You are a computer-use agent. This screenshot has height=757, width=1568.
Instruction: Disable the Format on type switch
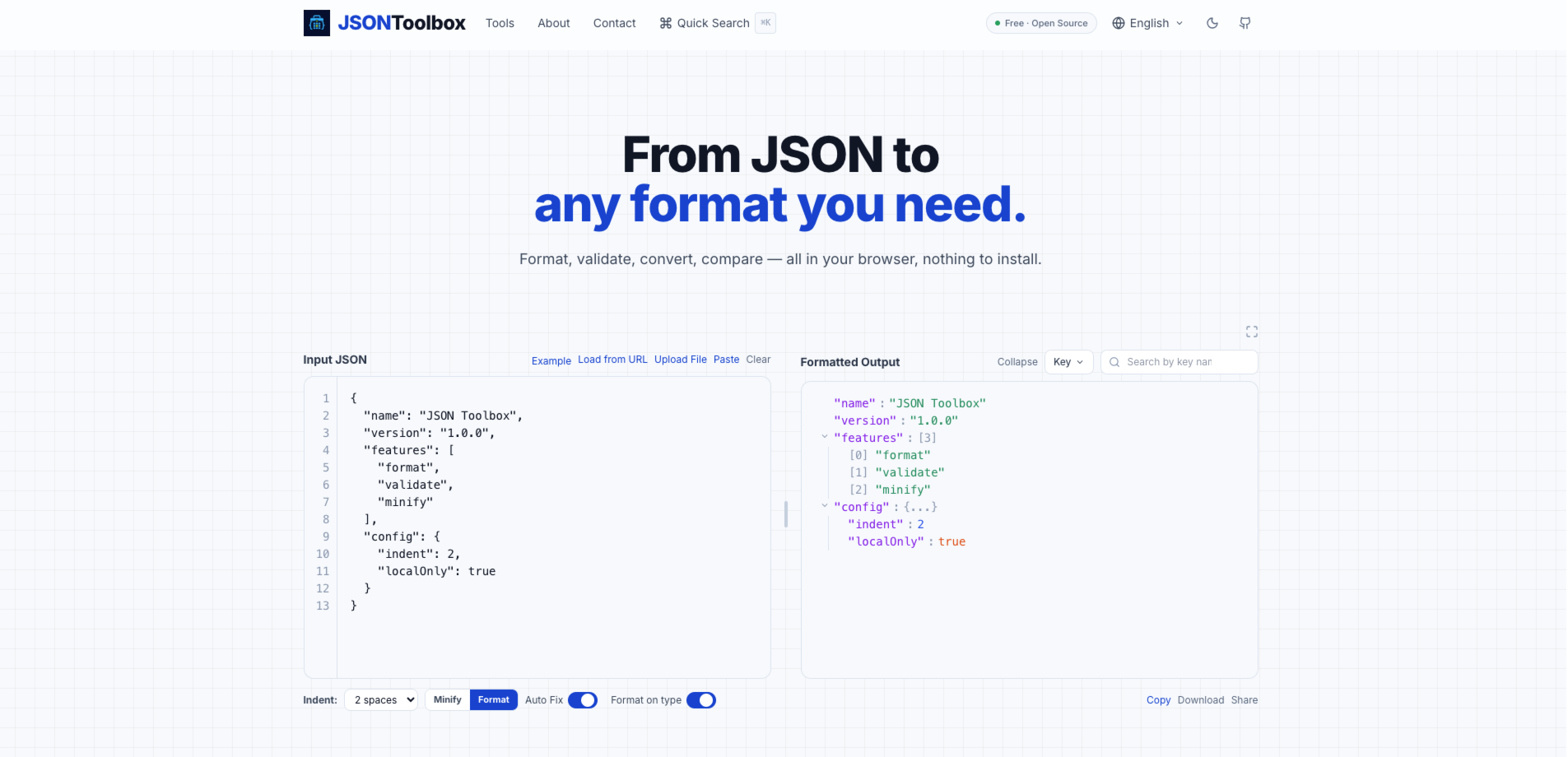[701, 700]
